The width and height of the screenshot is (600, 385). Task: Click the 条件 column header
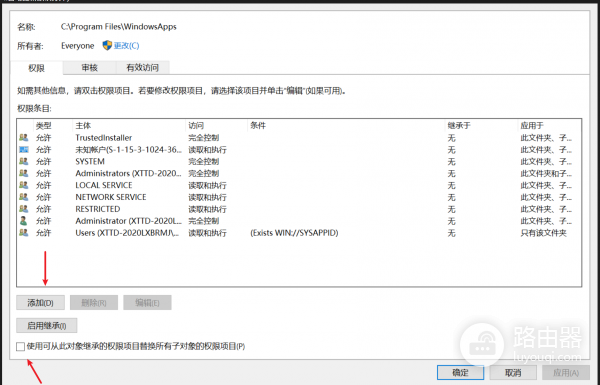258,125
